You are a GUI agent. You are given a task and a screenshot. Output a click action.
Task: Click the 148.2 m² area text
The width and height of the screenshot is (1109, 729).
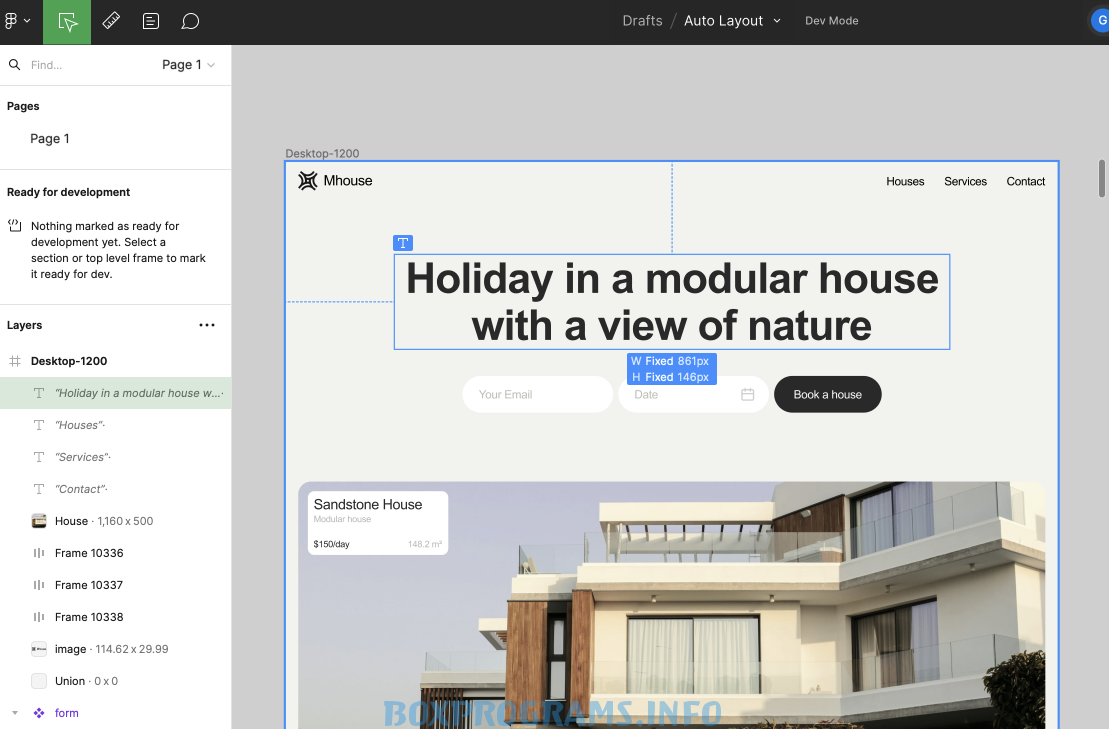[425, 544]
